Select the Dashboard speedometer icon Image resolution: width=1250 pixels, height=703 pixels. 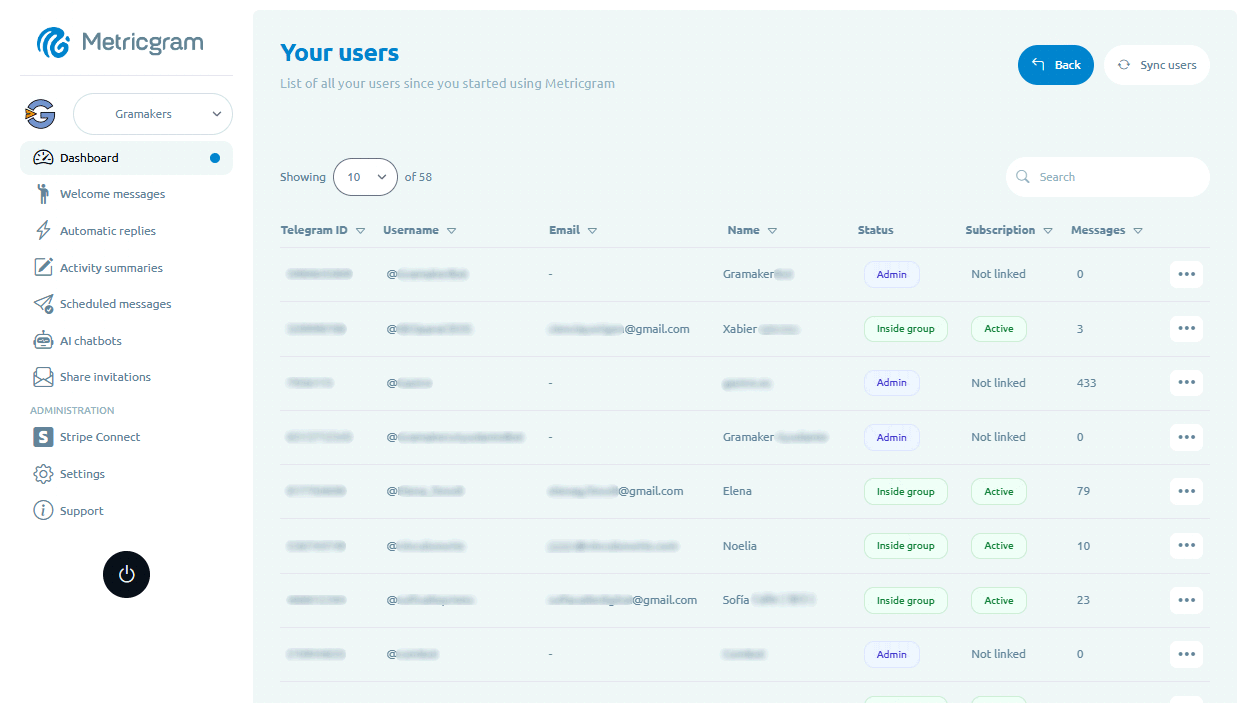tap(42, 157)
